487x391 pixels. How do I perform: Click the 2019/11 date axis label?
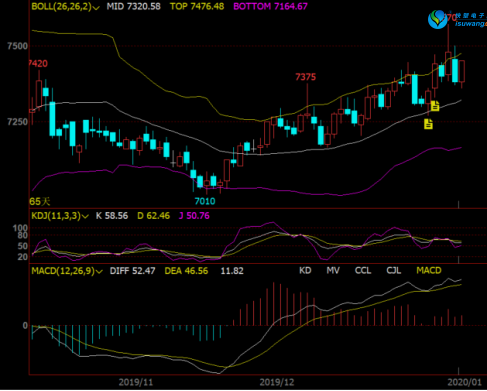(x=136, y=382)
